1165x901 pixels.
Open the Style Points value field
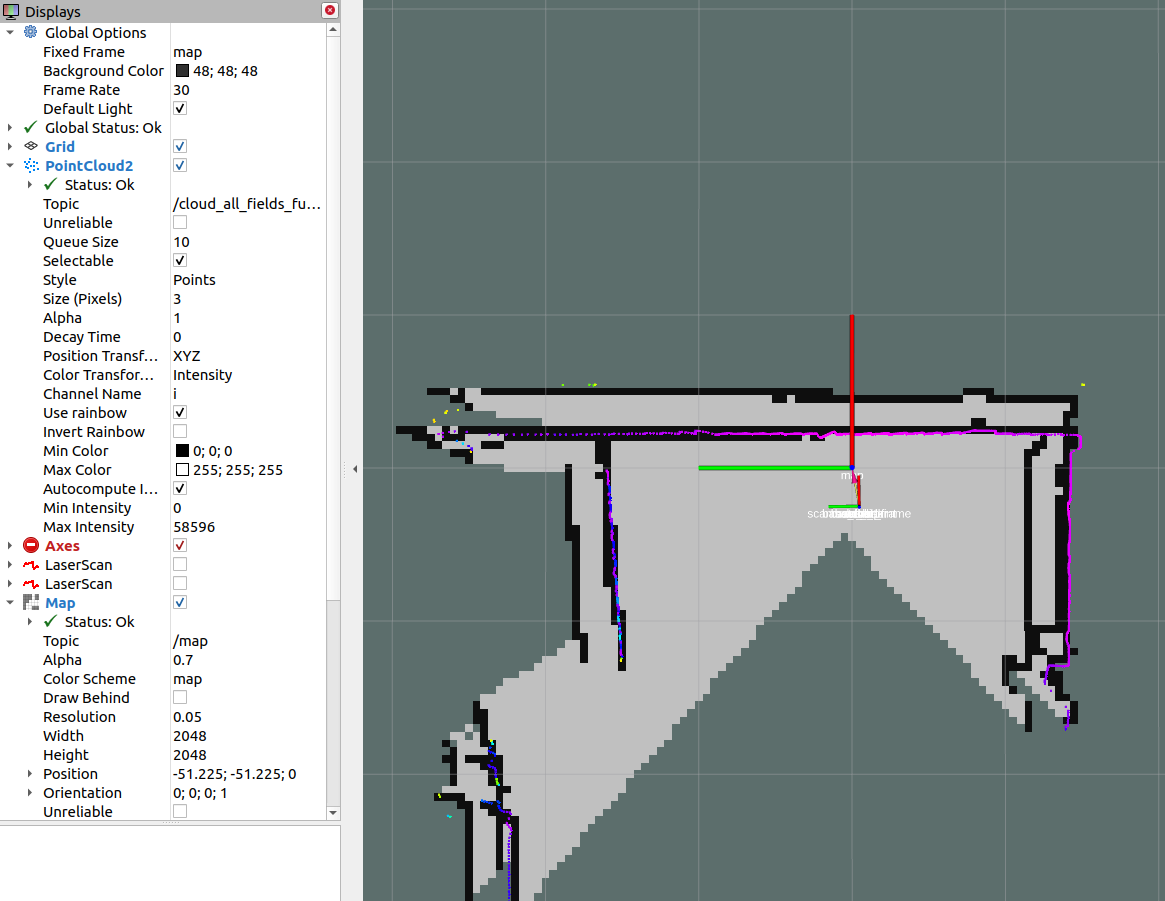click(x=194, y=280)
